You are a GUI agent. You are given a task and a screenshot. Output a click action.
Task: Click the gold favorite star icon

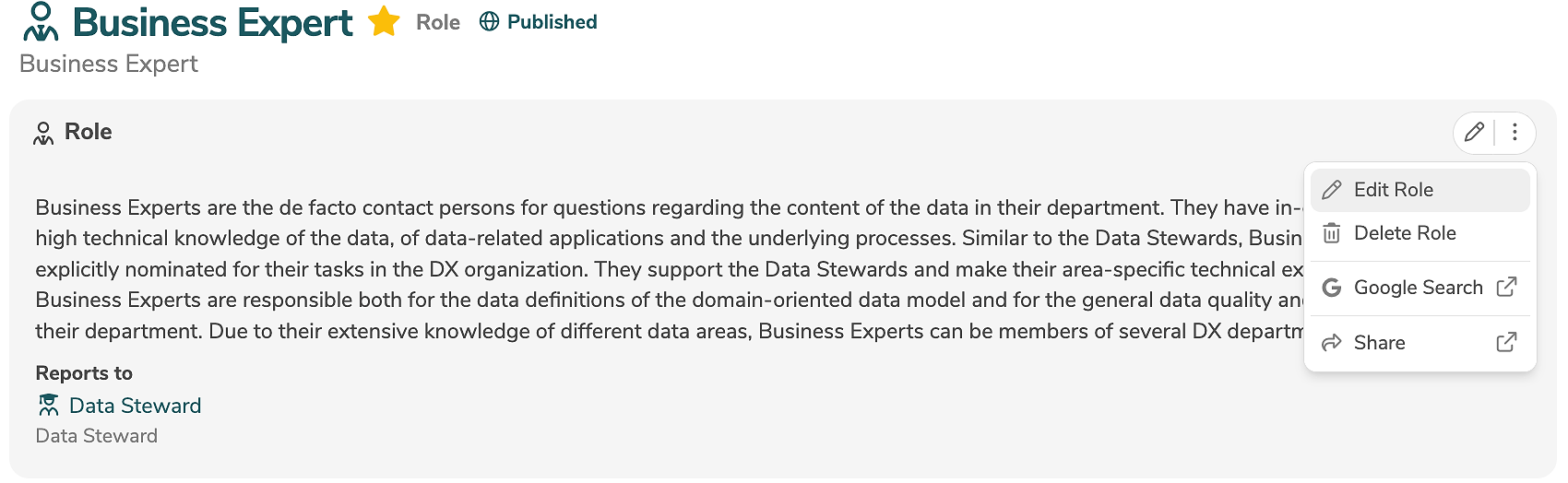click(x=384, y=21)
